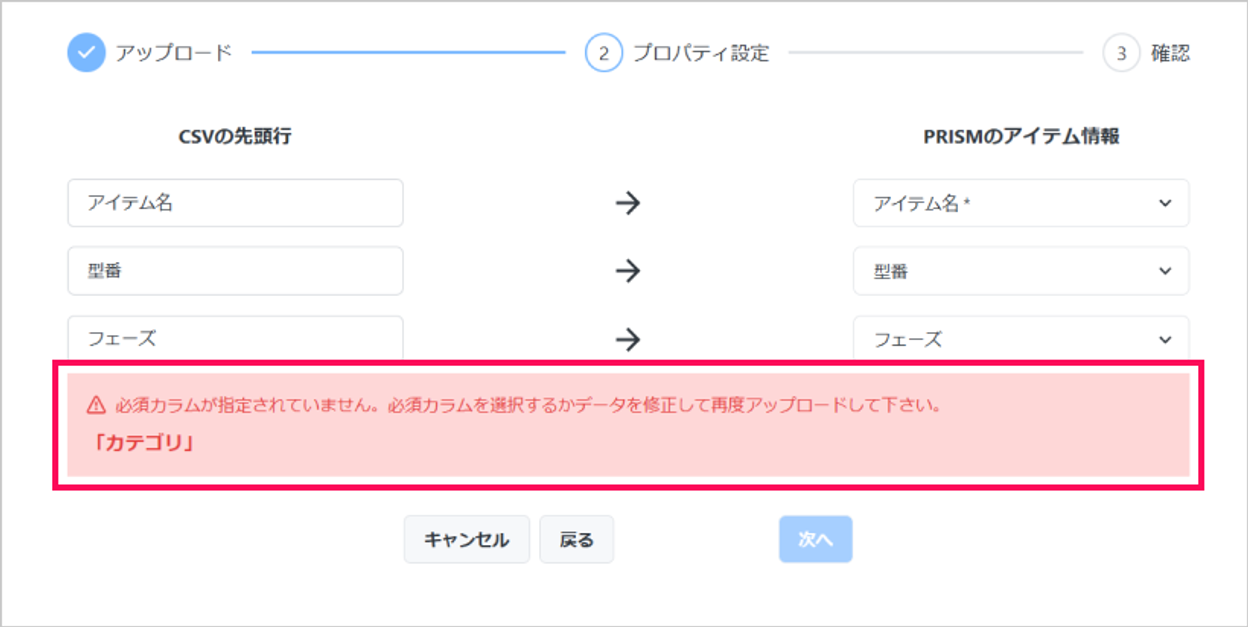1248x627 pixels.
Task: Open the 型番 PRISM item dropdown
Action: tap(1021, 271)
